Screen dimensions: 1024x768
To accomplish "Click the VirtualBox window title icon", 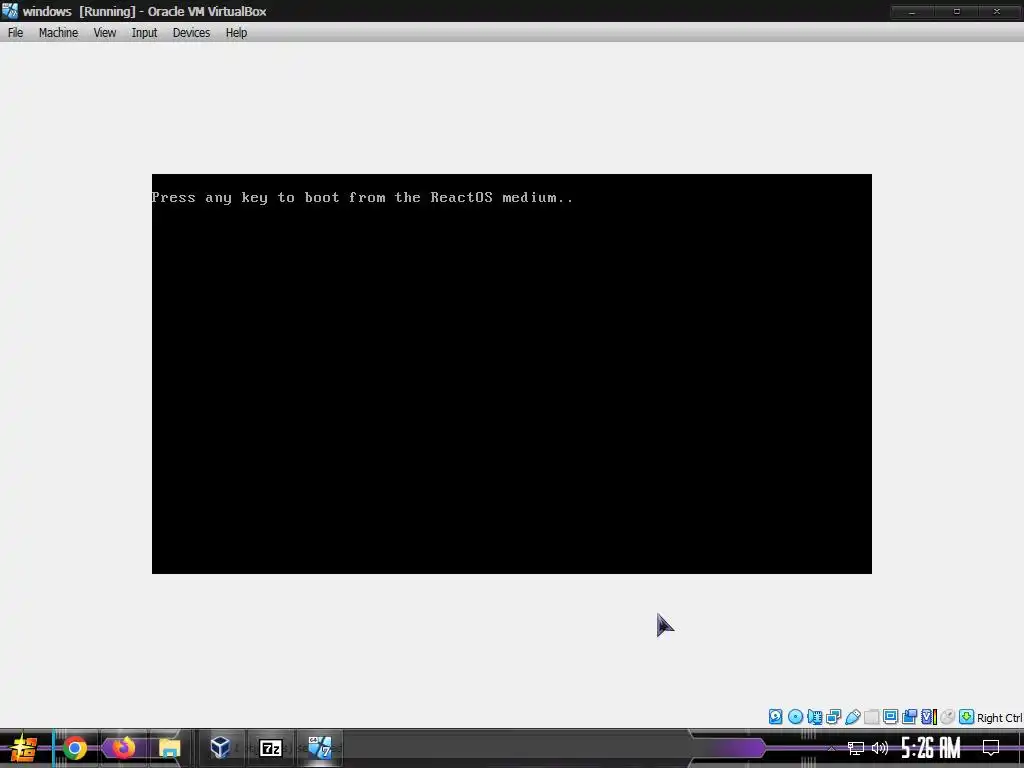I will click(10, 11).
